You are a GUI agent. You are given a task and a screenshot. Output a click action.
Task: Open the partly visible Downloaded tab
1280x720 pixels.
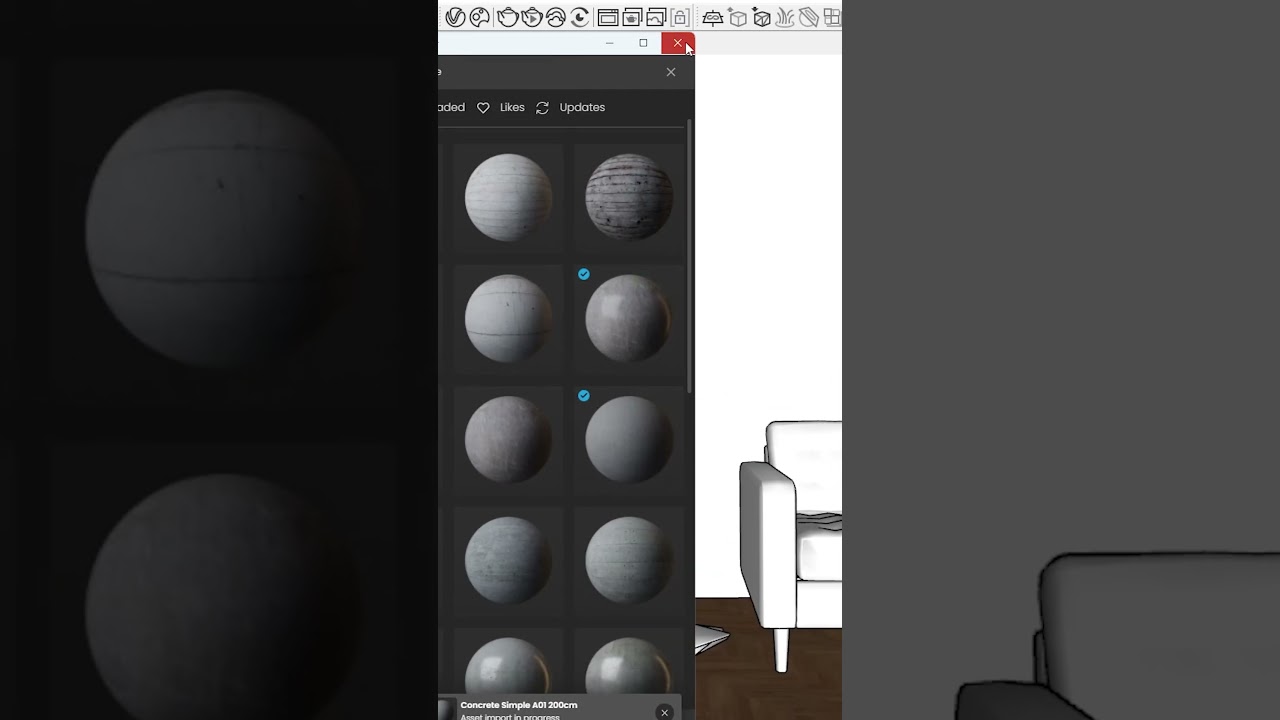click(451, 107)
